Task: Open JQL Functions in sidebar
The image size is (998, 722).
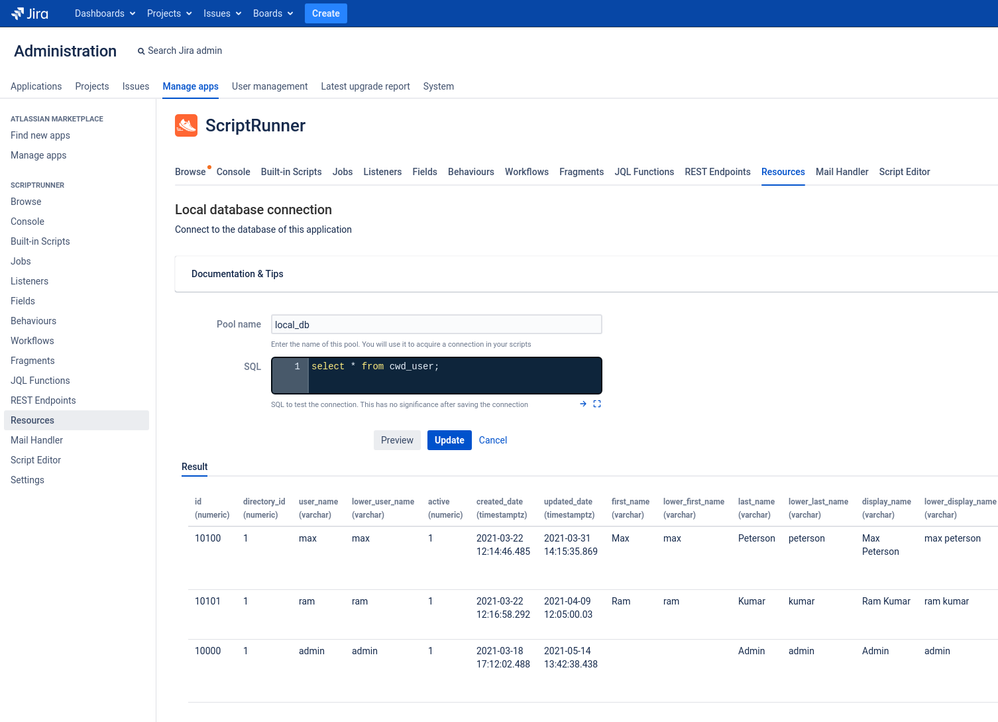Action: pyautogui.click(x=40, y=381)
